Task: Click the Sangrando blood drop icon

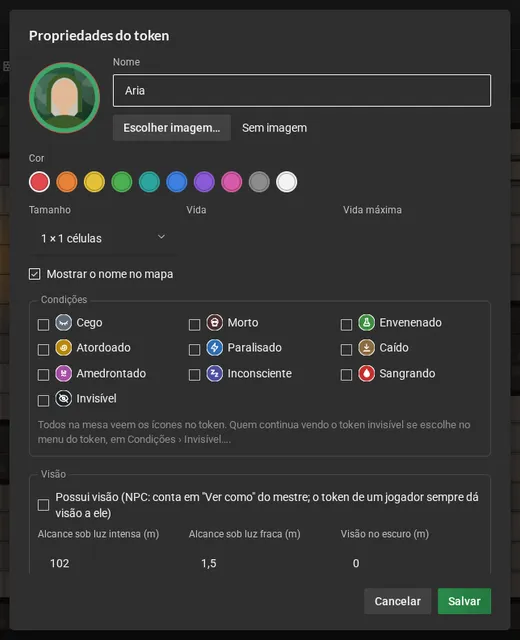Action: tap(366, 373)
